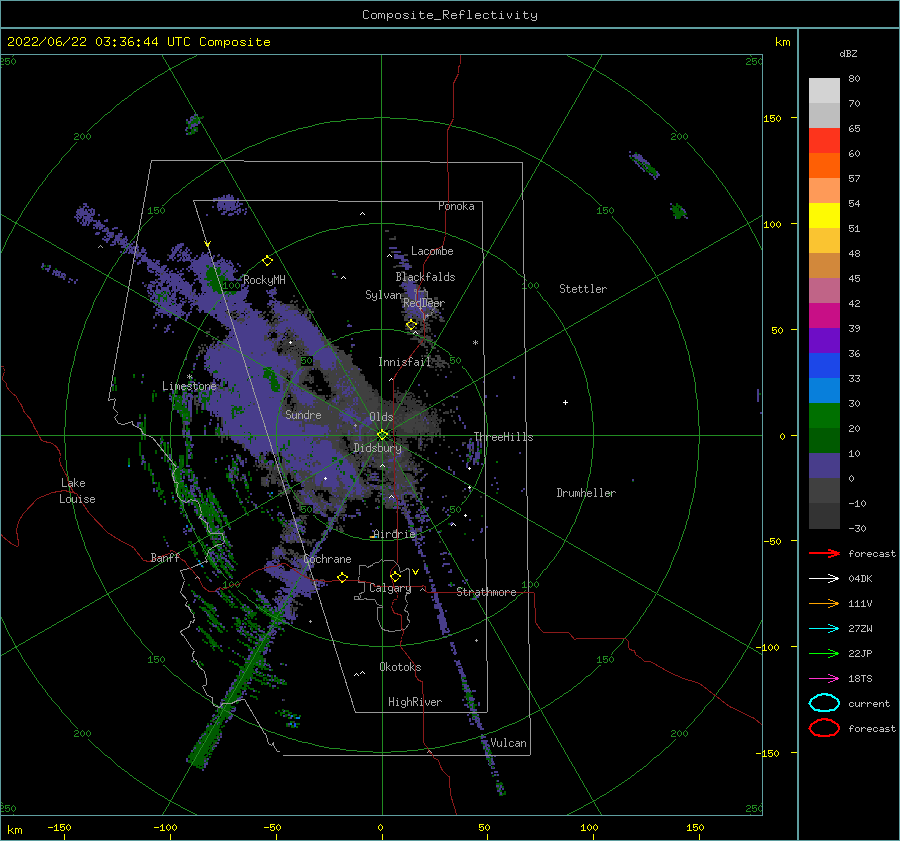900x841 pixels.
Task: Pick the light blue 33 dBZ swatch
Action: 824,390
